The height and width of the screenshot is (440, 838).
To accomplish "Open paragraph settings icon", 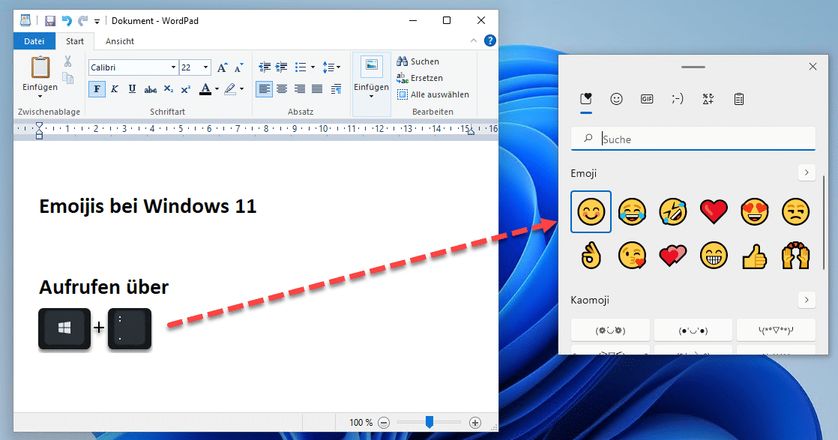I will tap(336, 89).
